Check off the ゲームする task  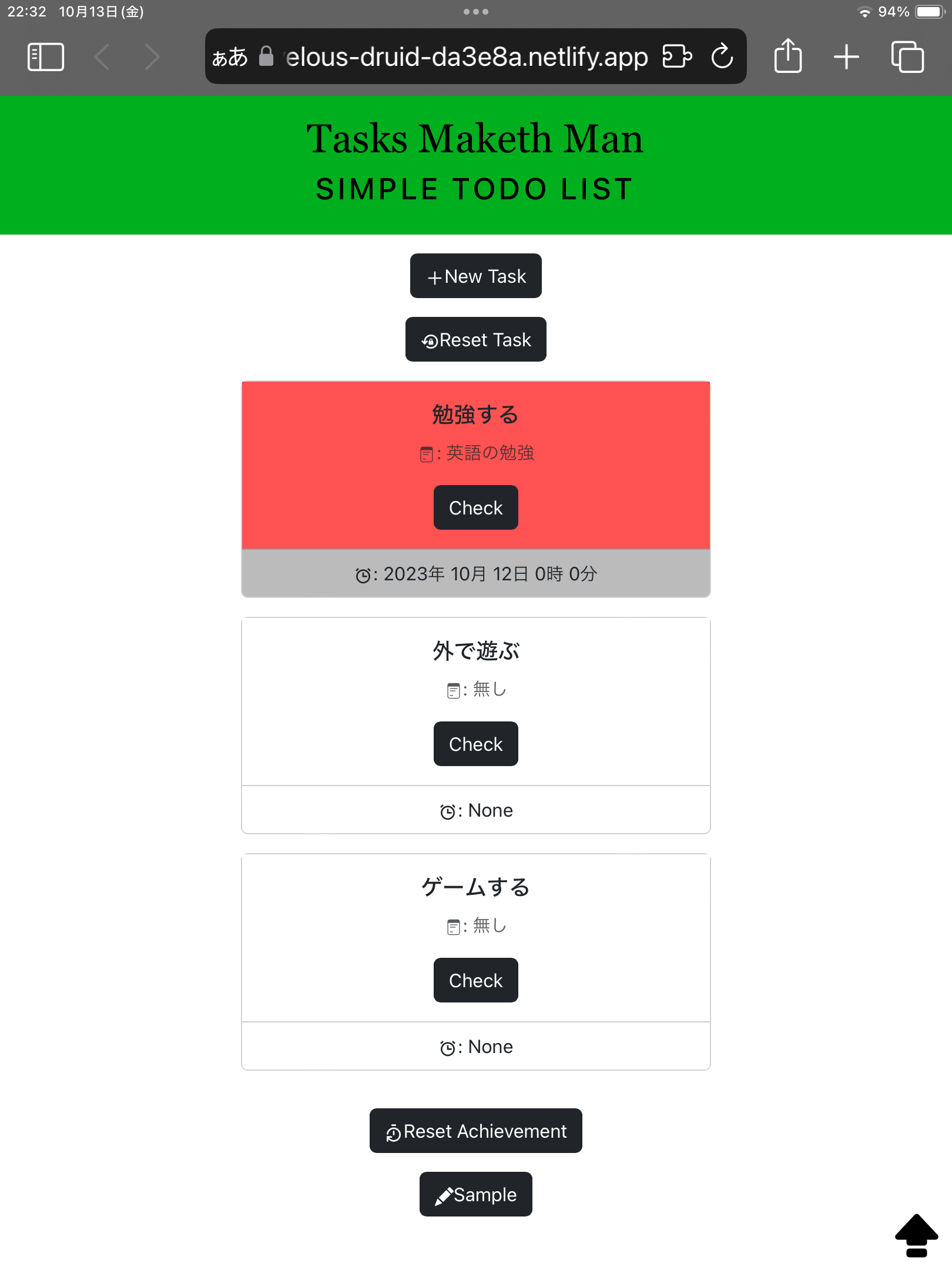[475, 980]
